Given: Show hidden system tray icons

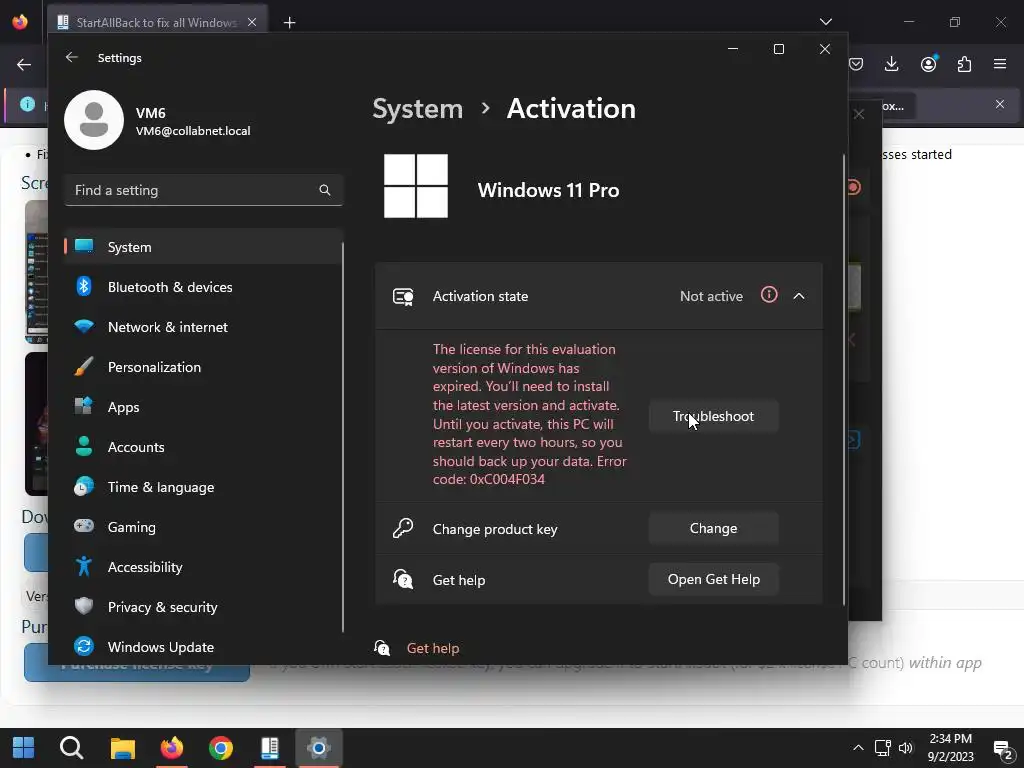Looking at the screenshot, I should coord(858,748).
